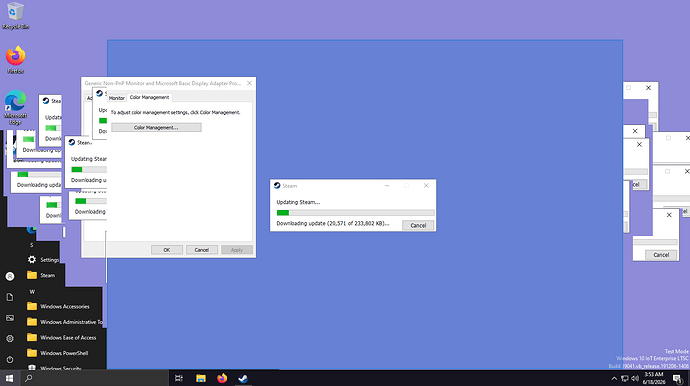Close the centered Steam updater window
Screen dimensions: 690x386
pyautogui.click(x=426, y=186)
